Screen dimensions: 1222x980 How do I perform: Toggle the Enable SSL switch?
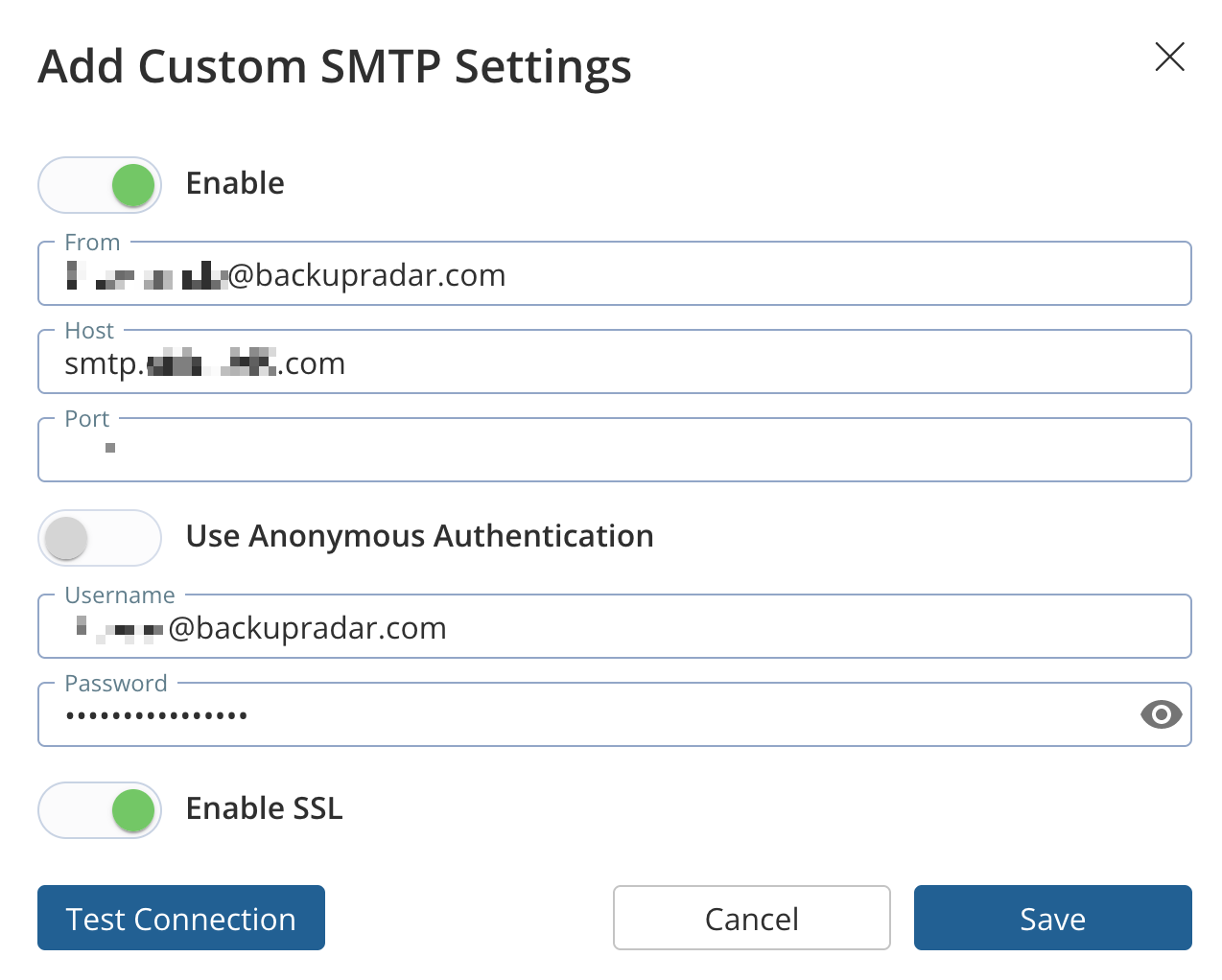[x=100, y=810]
